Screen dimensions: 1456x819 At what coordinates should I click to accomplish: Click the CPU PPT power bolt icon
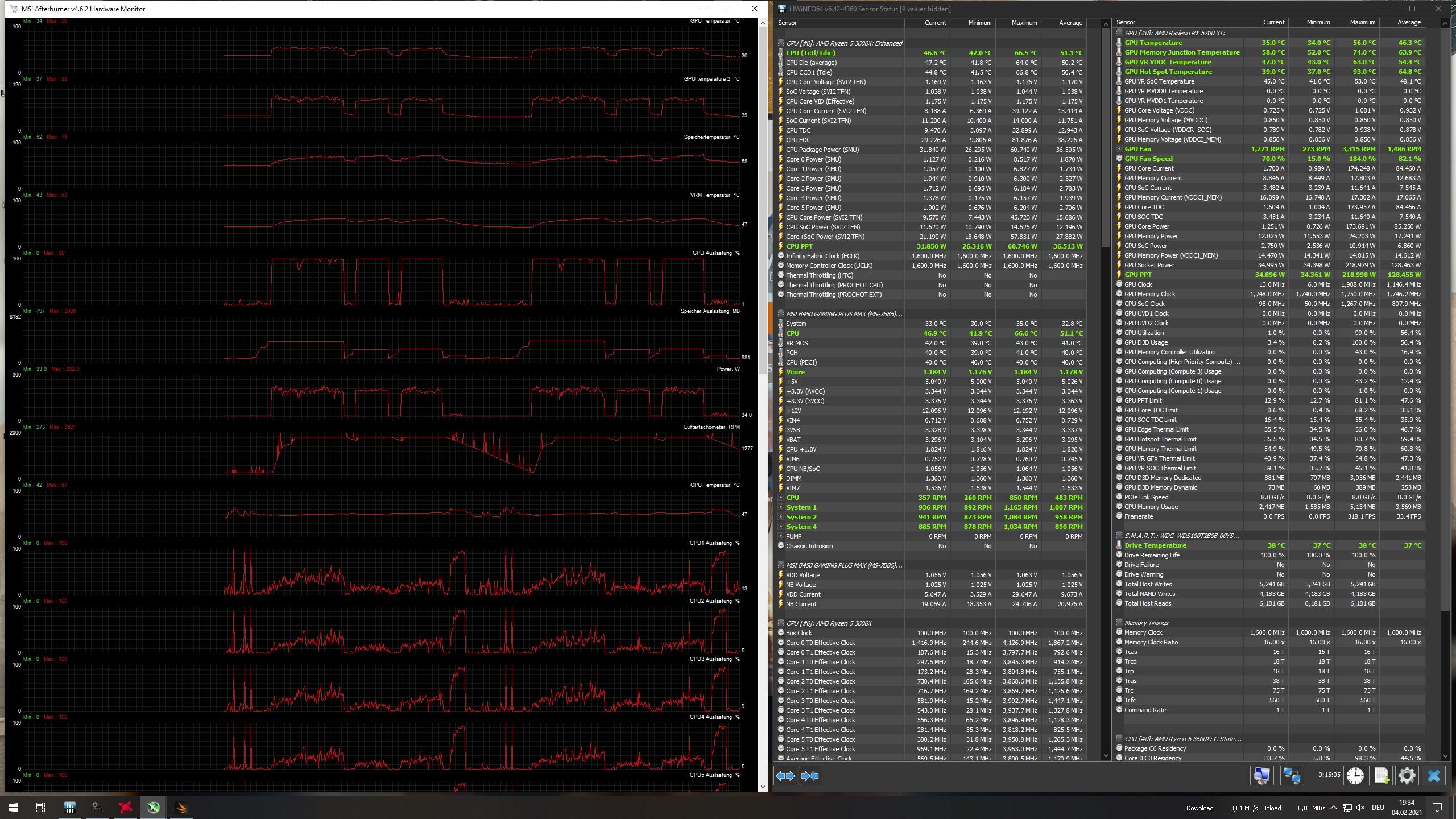click(x=781, y=246)
